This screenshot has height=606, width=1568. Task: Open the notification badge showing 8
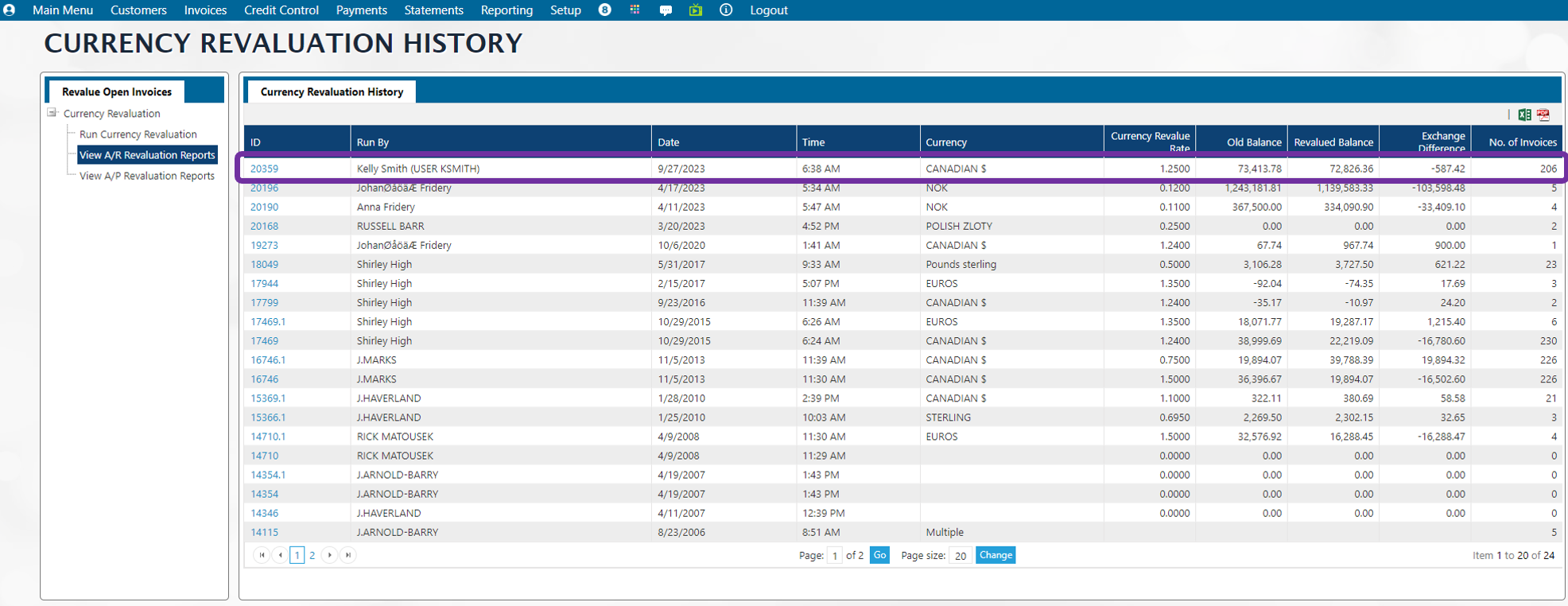click(604, 10)
